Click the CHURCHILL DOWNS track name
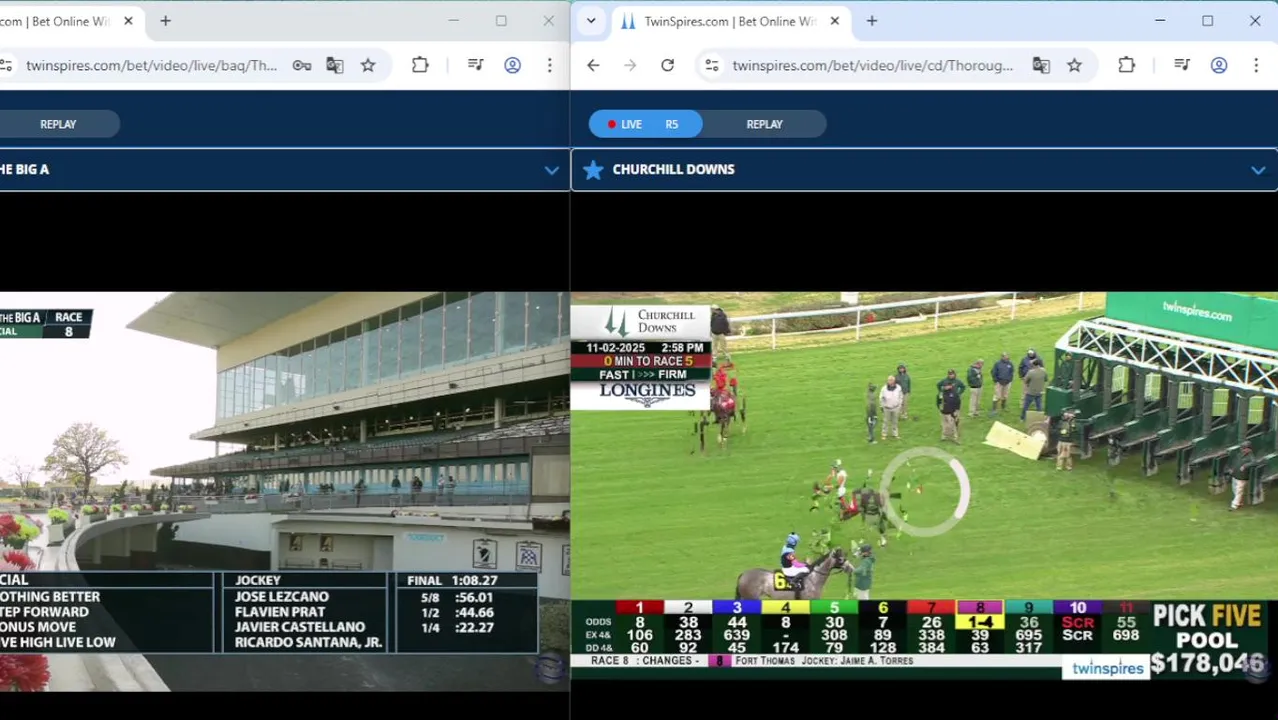This screenshot has width=1278, height=720. (673, 170)
